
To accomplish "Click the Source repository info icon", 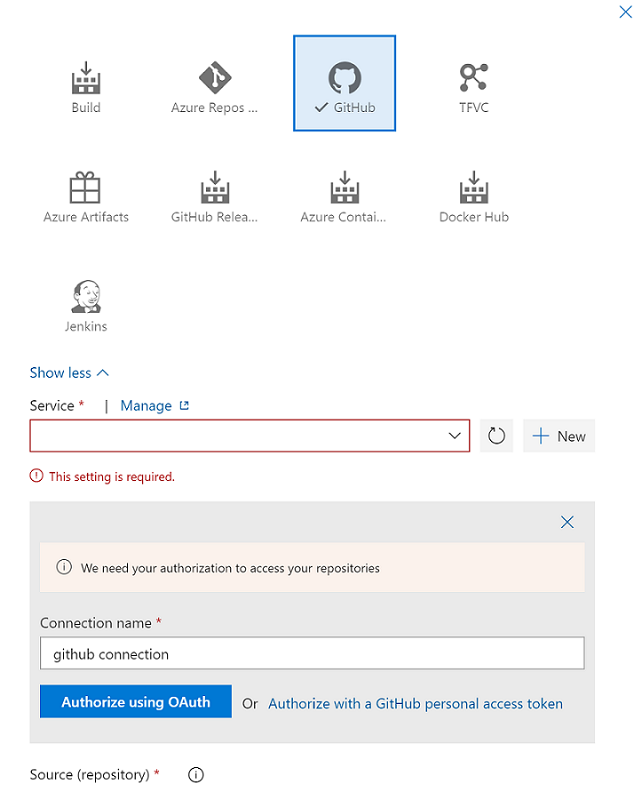I will pos(196,775).
